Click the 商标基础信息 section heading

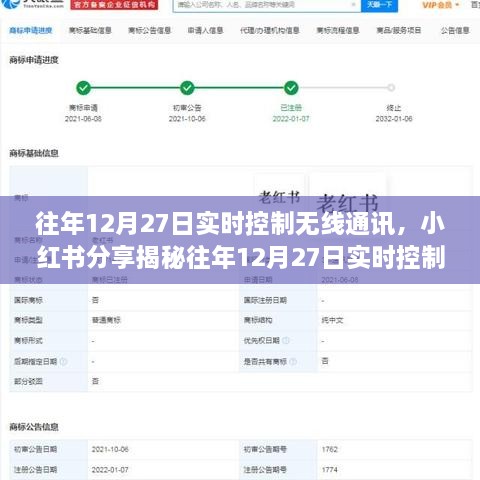(x=34, y=153)
